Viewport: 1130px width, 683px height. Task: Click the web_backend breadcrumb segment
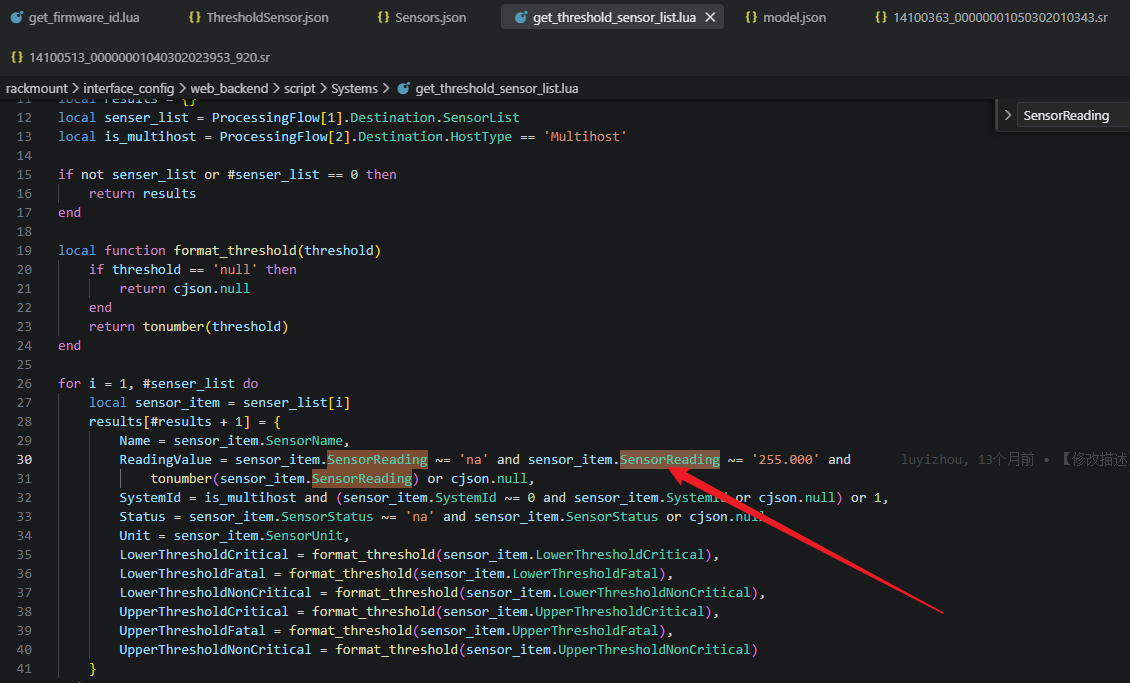coord(229,89)
